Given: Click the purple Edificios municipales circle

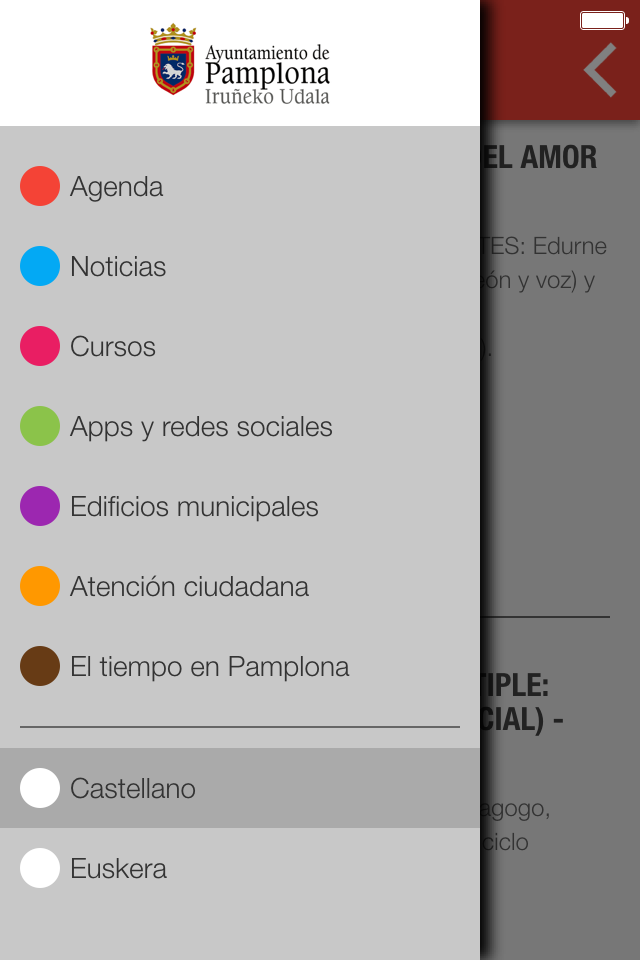Looking at the screenshot, I should tap(40, 506).
